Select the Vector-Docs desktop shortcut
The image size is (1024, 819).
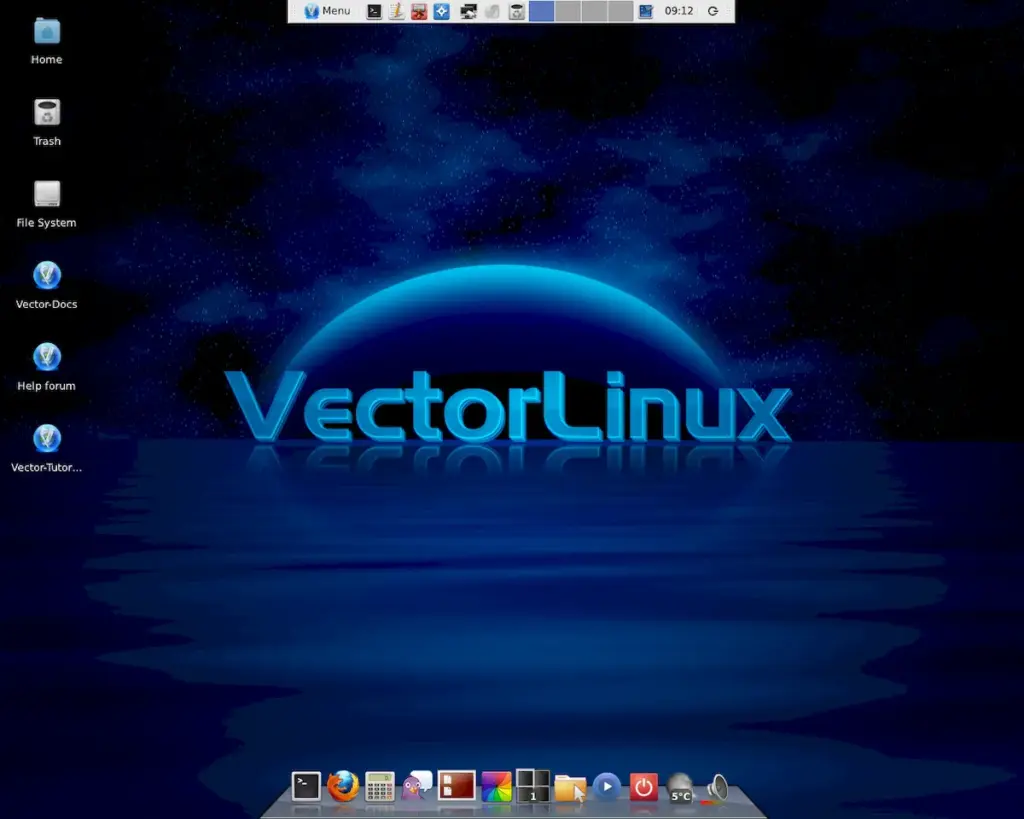pos(46,286)
